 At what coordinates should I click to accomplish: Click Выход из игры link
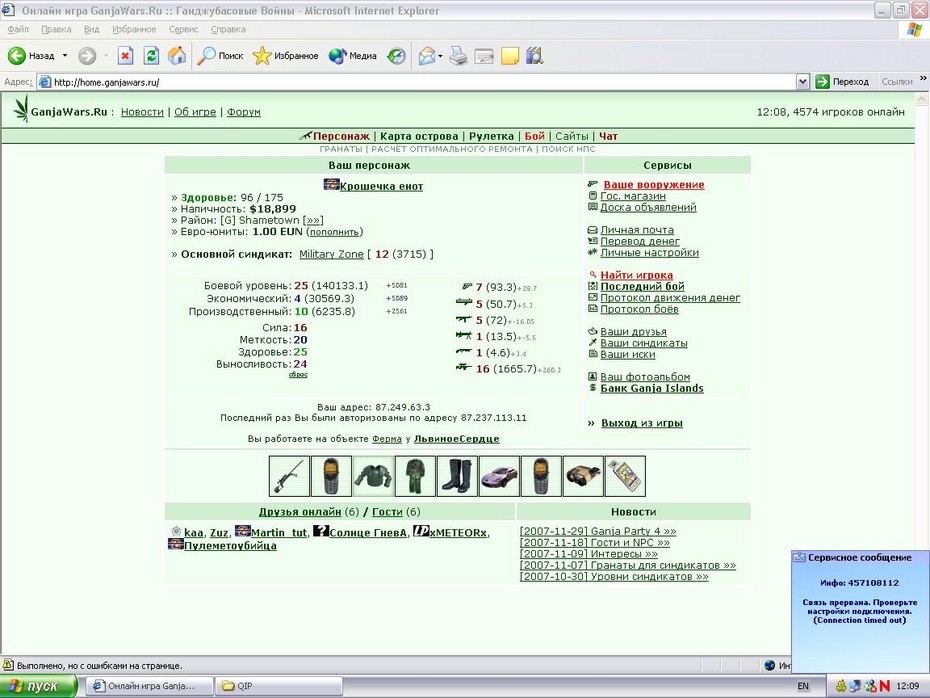(x=642, y=423)
